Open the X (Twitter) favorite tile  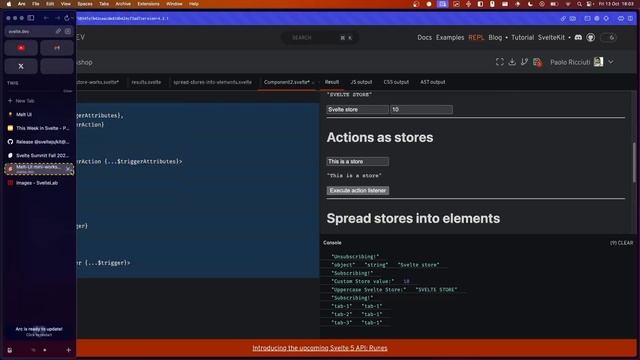[x=21, y=66]
